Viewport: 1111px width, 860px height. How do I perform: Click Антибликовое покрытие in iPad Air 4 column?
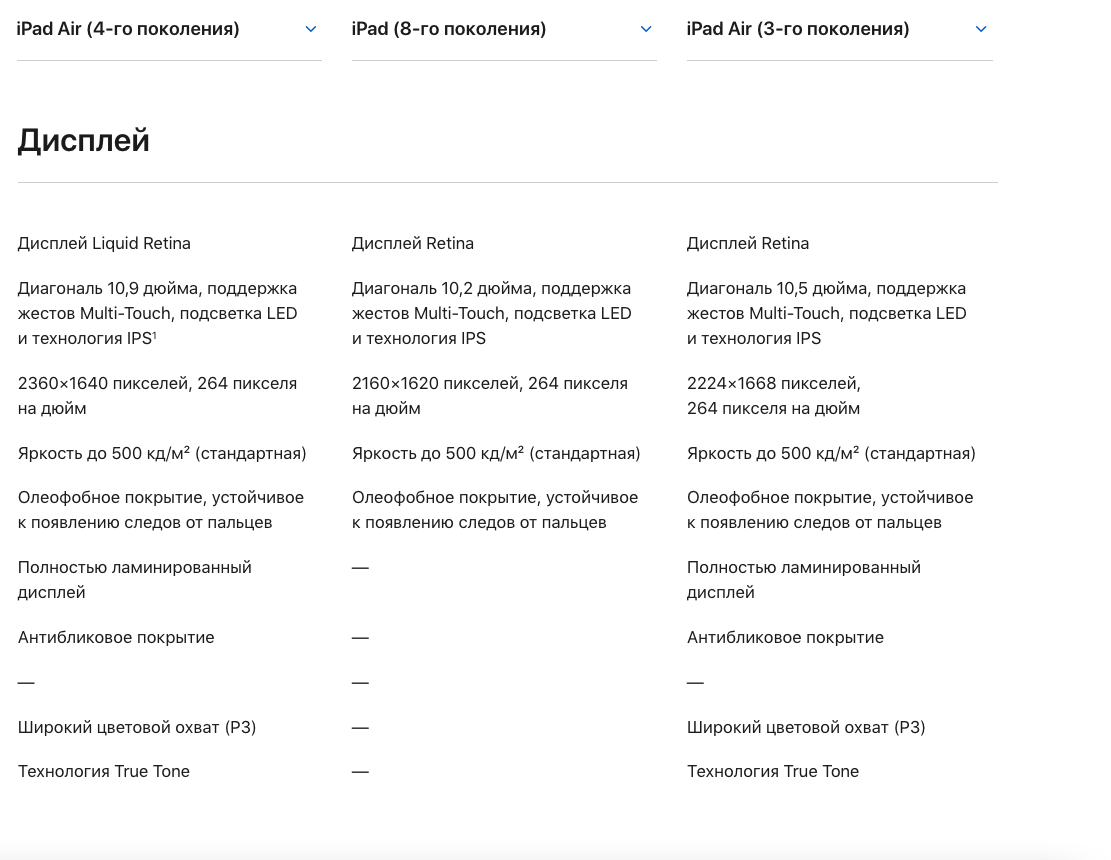click(x=116, y=638)
